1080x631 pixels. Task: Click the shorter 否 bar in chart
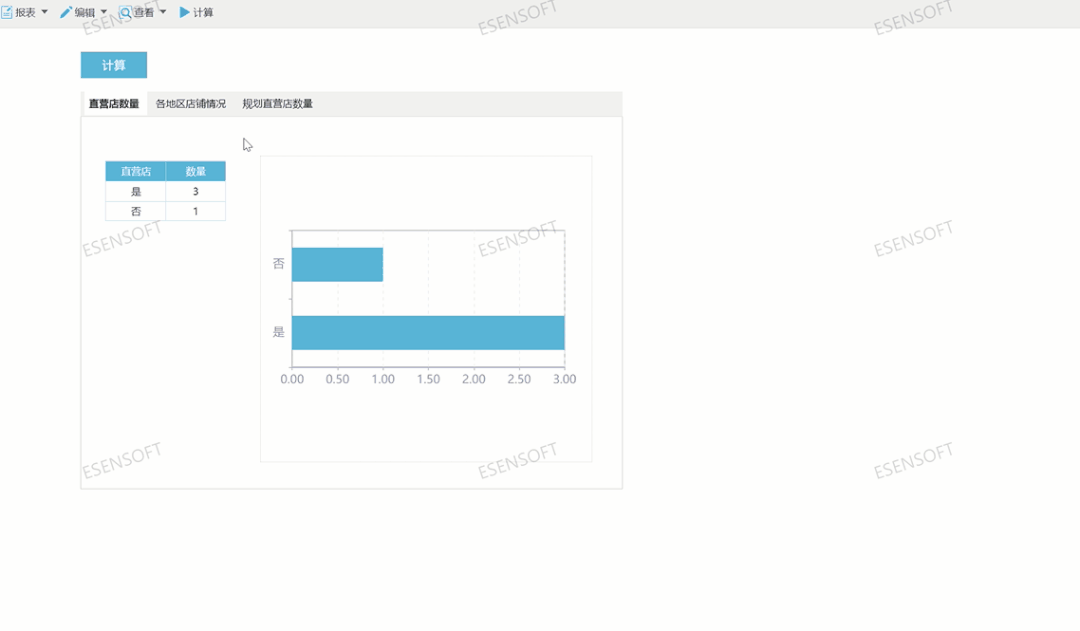coord(337,265)
